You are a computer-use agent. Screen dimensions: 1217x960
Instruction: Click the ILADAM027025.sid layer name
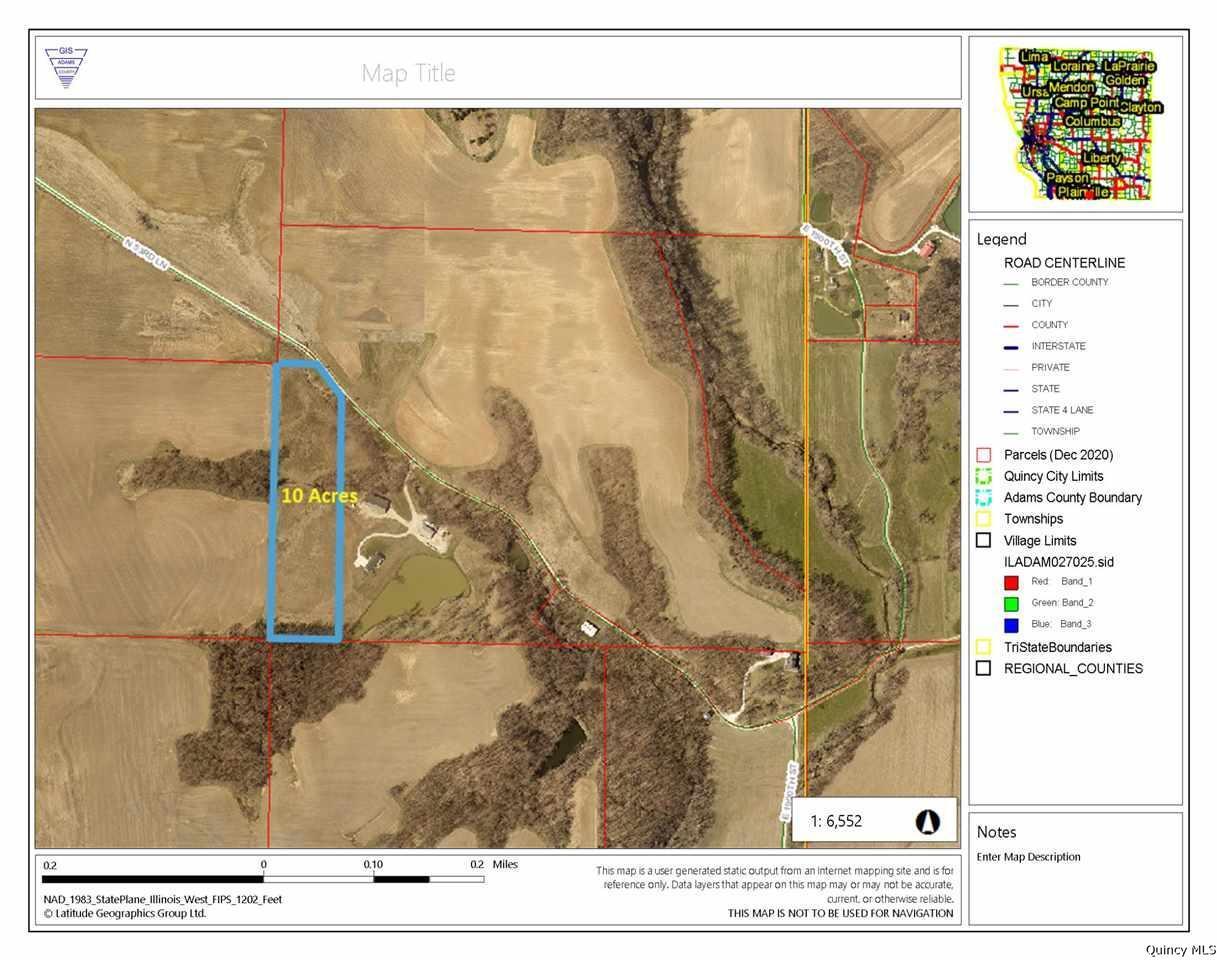1061,562
